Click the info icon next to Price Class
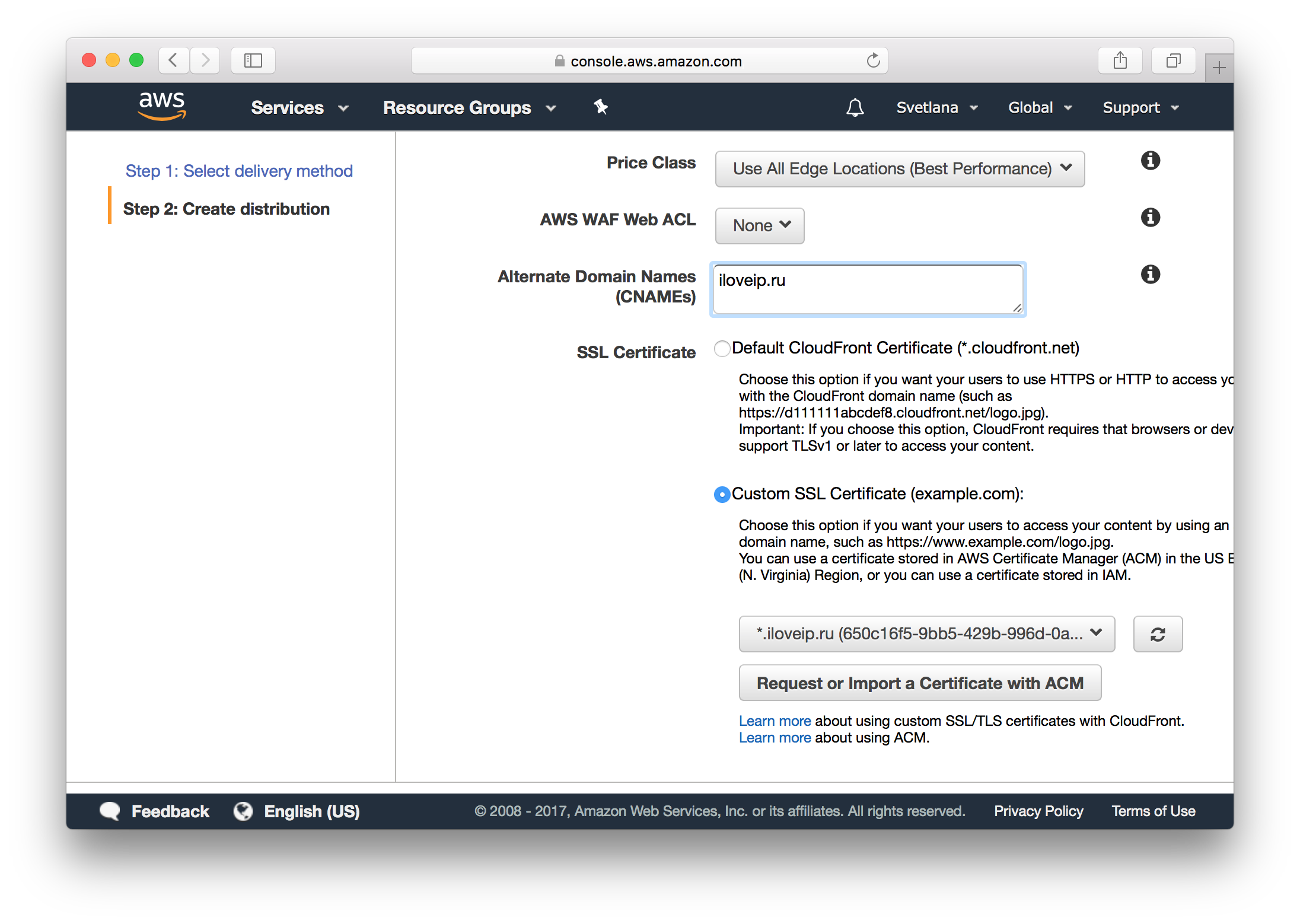This screenshot has width=1300, height=924. (x=1149, y=160)
